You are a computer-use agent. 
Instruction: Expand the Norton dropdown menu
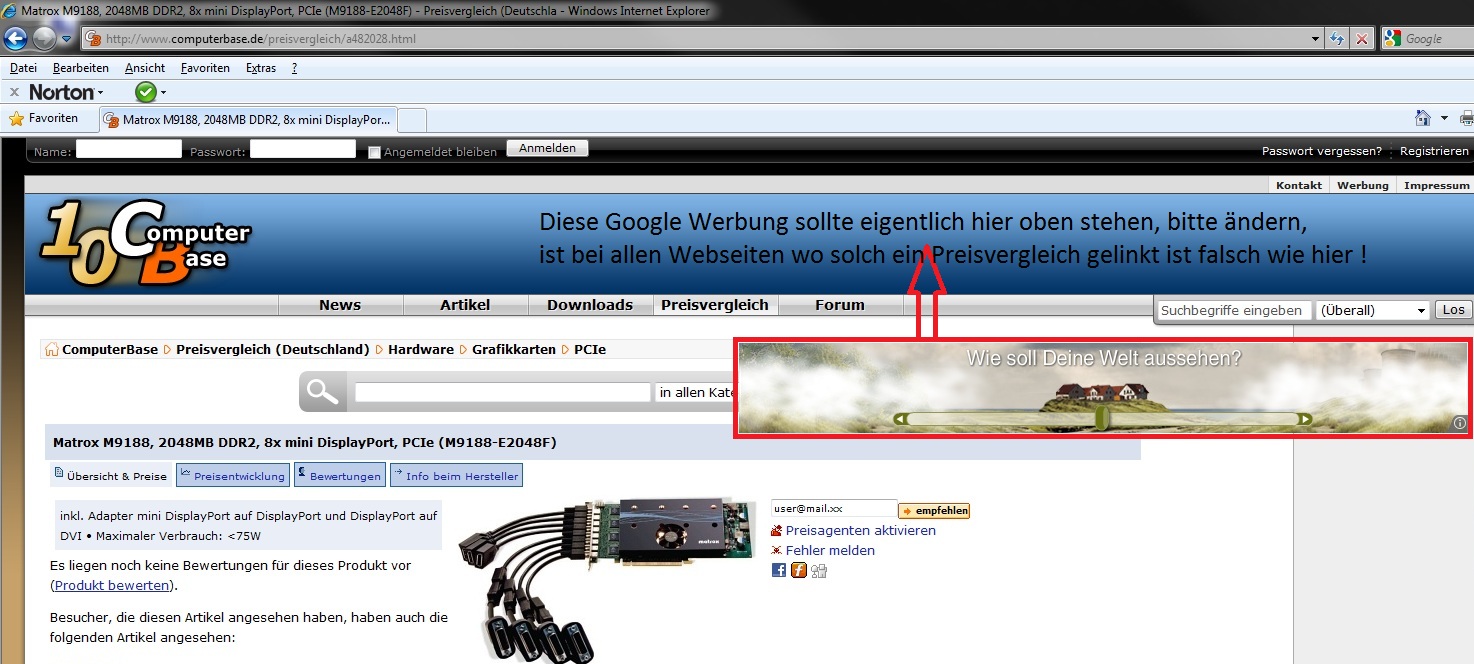click(100, 93)
